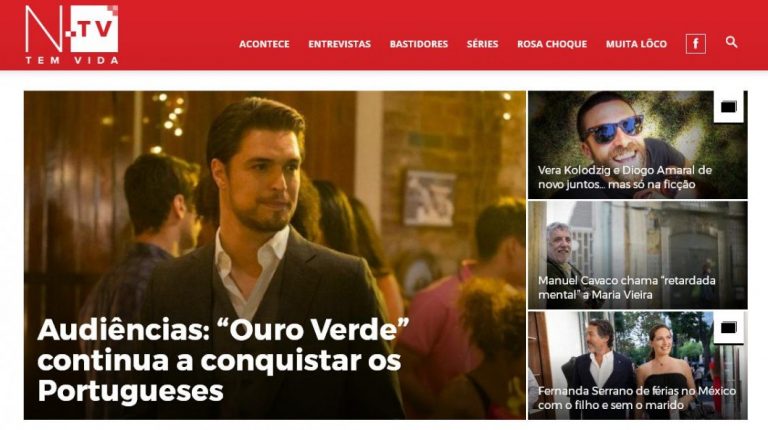This screenshot has width=768, height=430.
Task: Open Fernanda Serrano férias no México story
Action: 637,398
